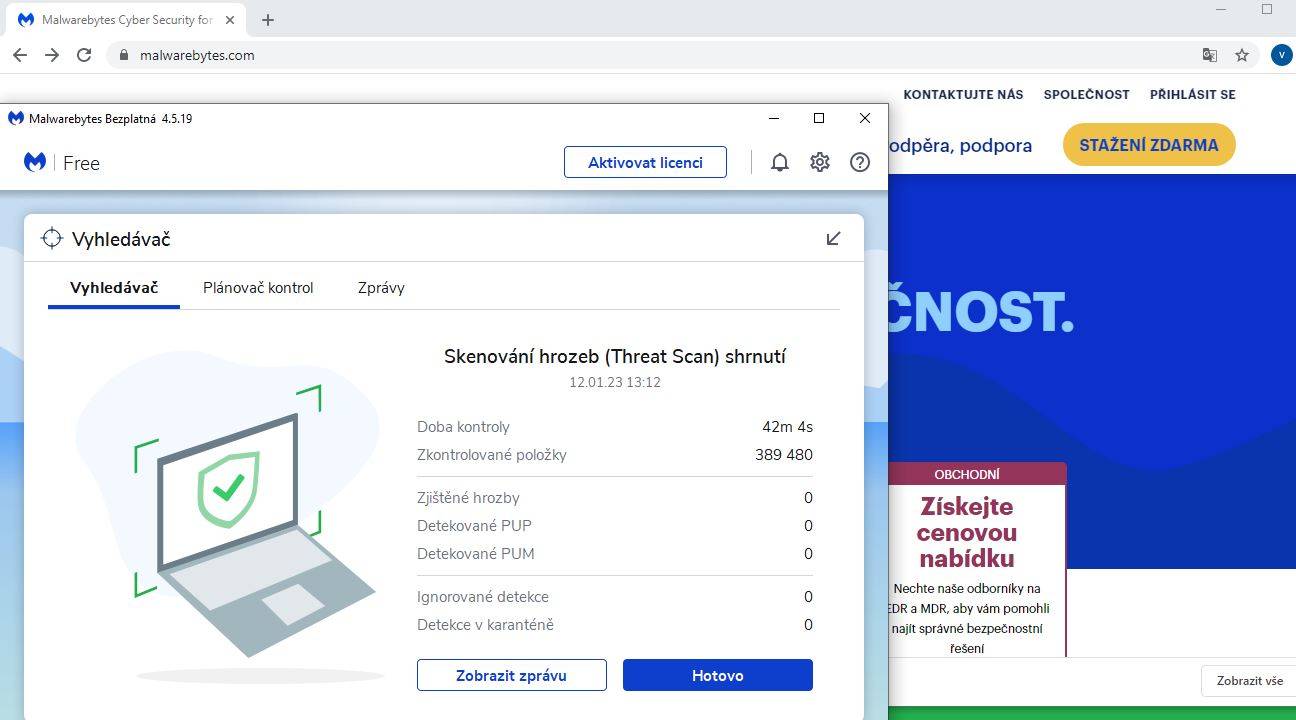Maximize the Malwarebytes window

(x=819, y=118)
